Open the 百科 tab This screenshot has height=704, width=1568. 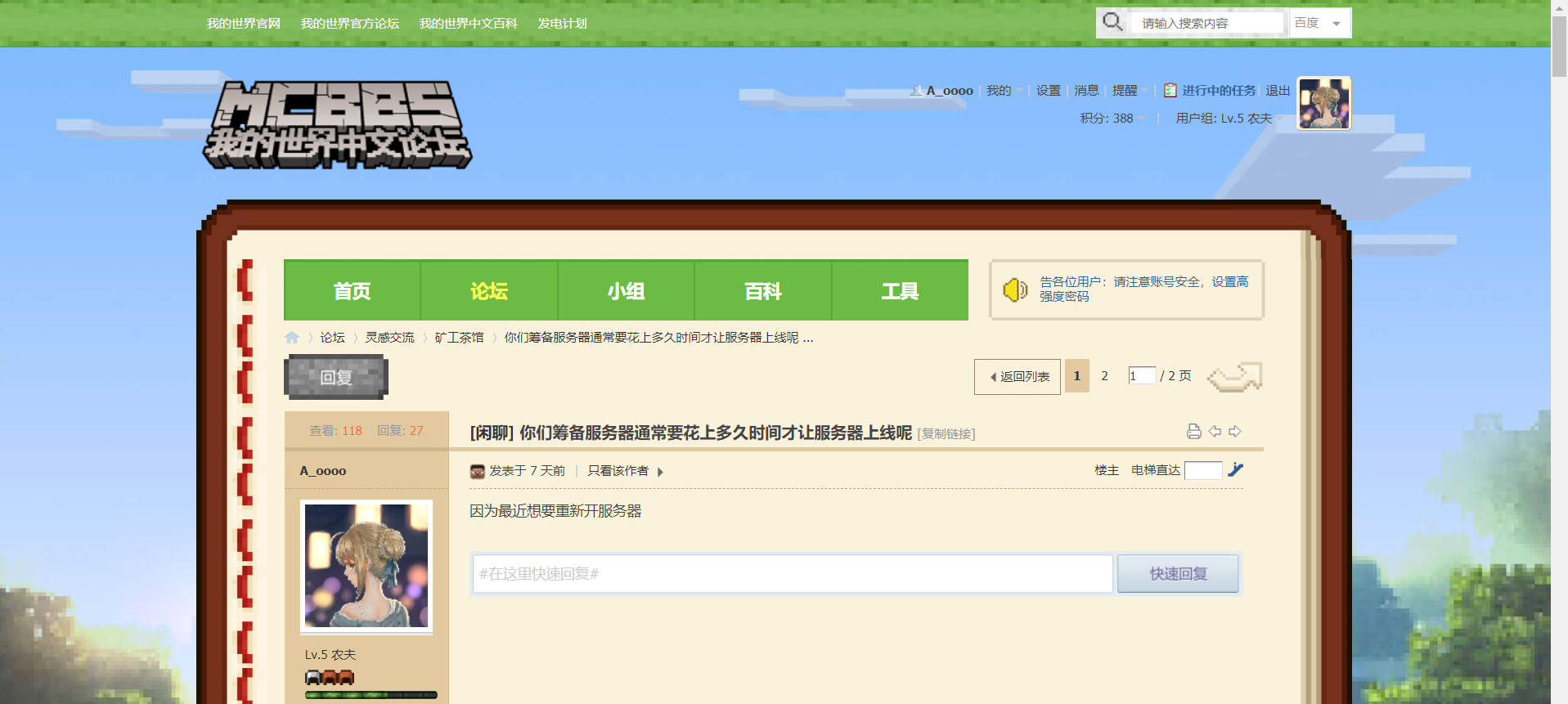[763, 290]
